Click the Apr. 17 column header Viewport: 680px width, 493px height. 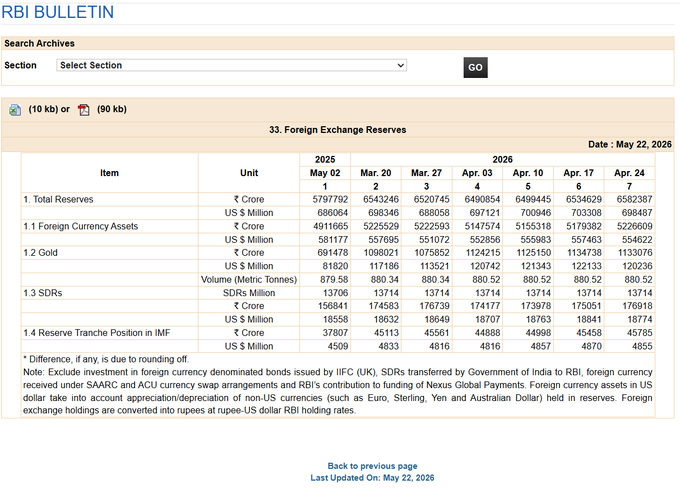coord(579,173)
